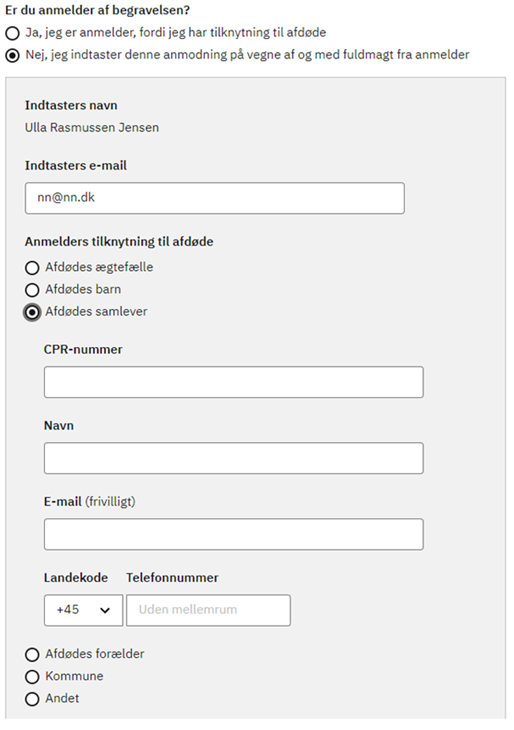Click the 'Afdødes samlever' label text
514x730 pixels.
click(x=96, y=311)
